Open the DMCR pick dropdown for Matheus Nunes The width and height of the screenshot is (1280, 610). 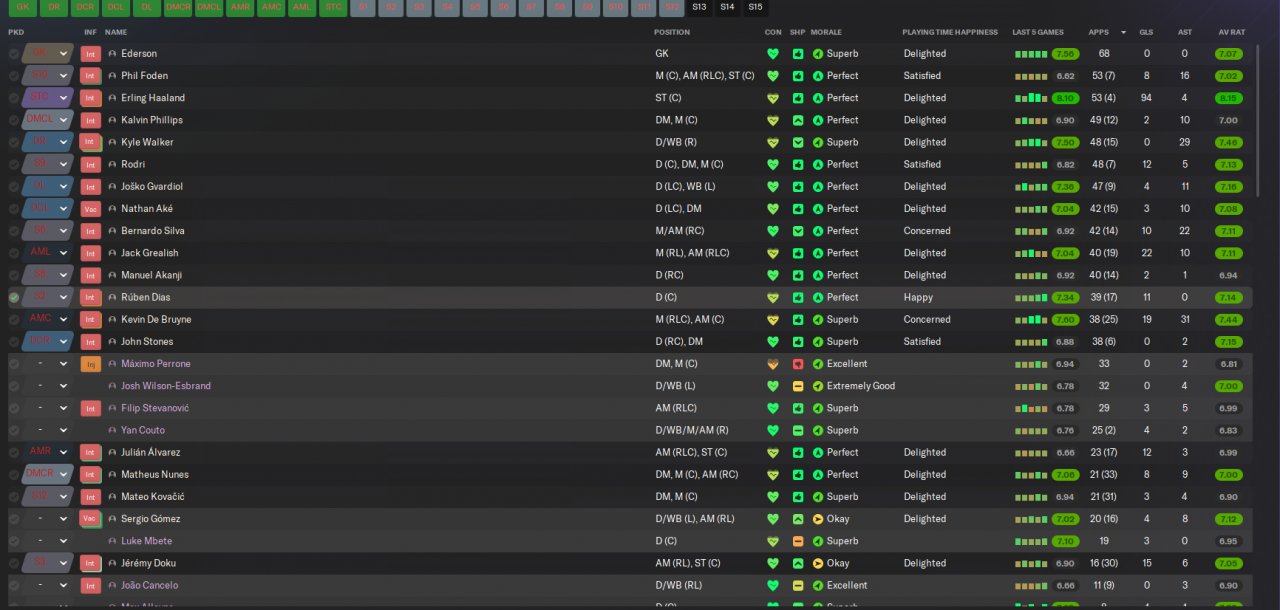[x=49, y=474]
